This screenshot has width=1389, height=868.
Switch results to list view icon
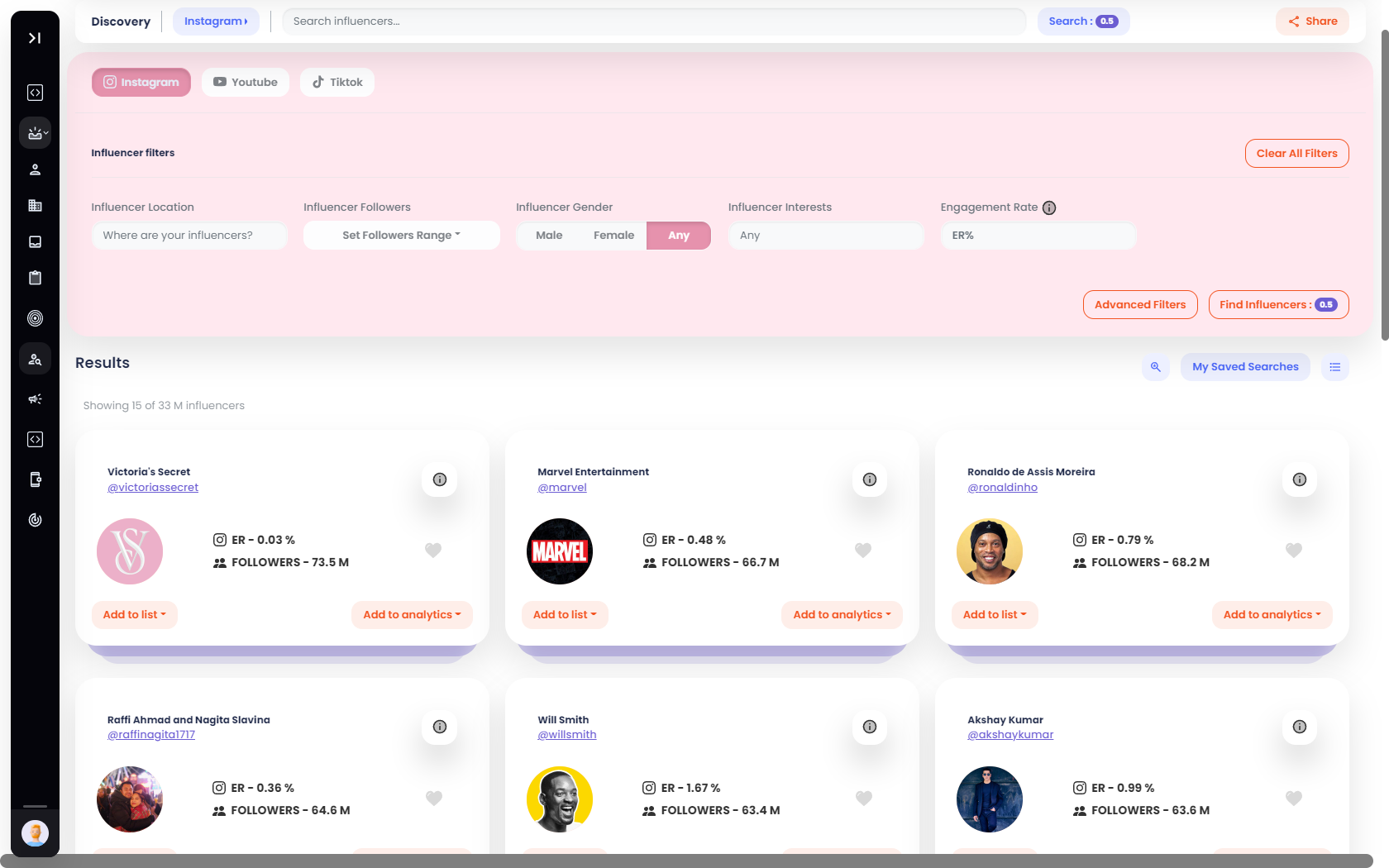1335,367
